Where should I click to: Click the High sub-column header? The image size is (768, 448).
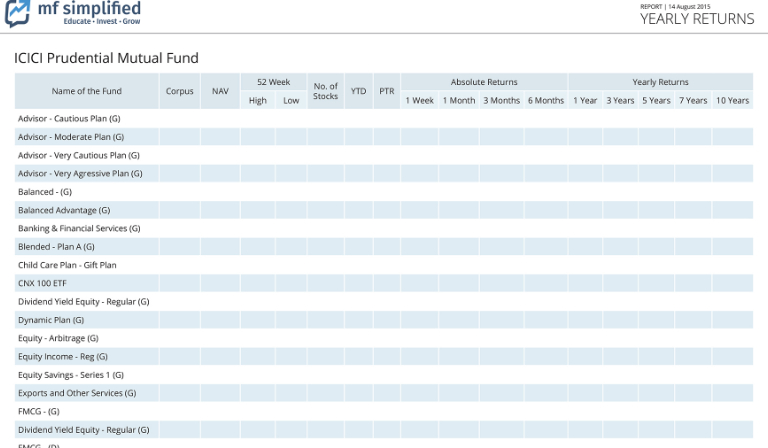(x=258, y=100)
